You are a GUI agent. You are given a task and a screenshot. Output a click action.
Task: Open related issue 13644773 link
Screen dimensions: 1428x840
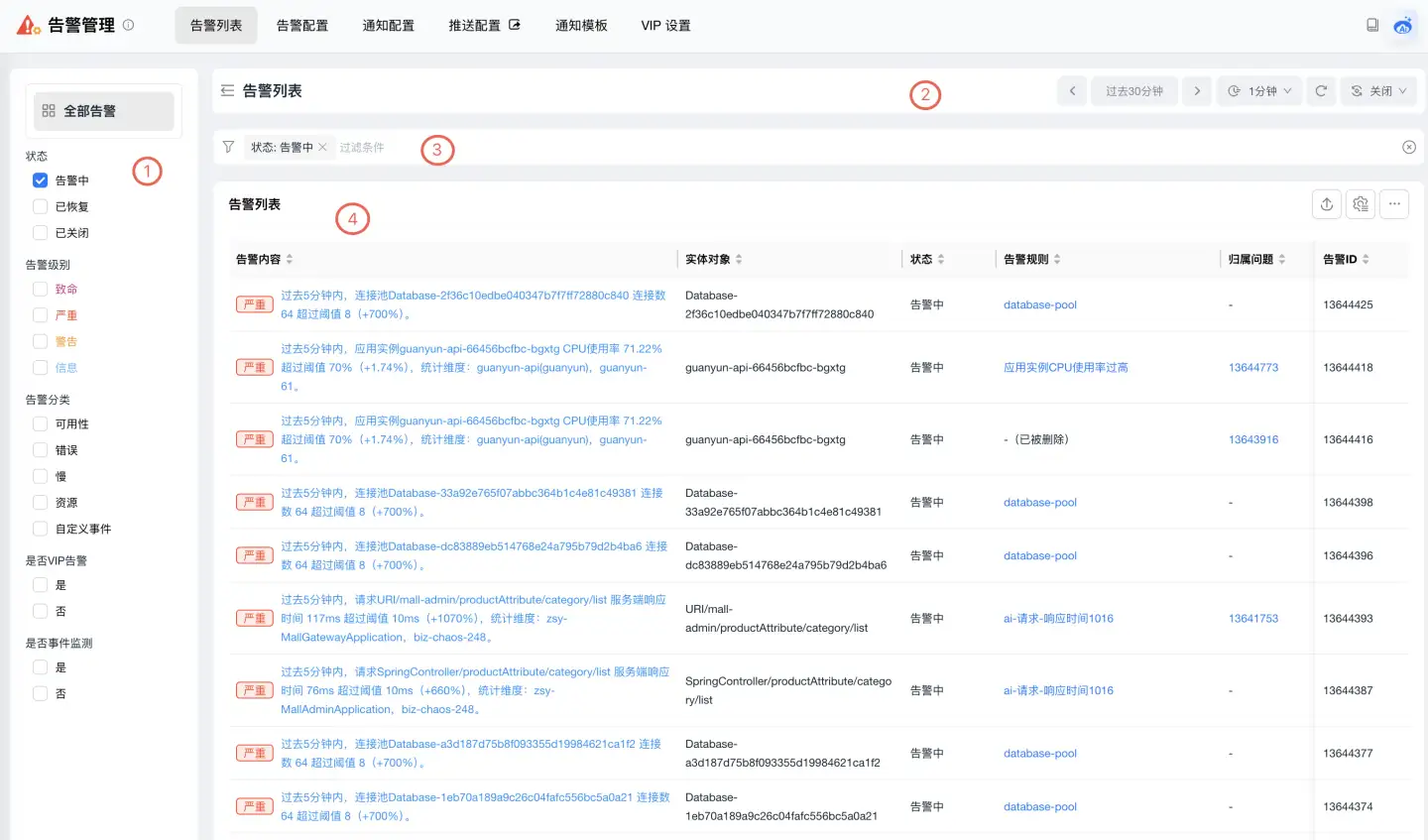tap(1253, 368)
